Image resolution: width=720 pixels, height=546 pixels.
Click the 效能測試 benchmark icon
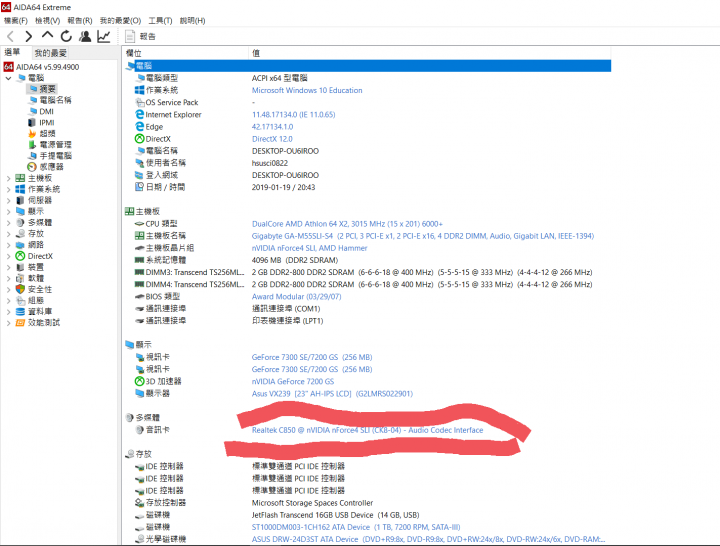[20, 323]
